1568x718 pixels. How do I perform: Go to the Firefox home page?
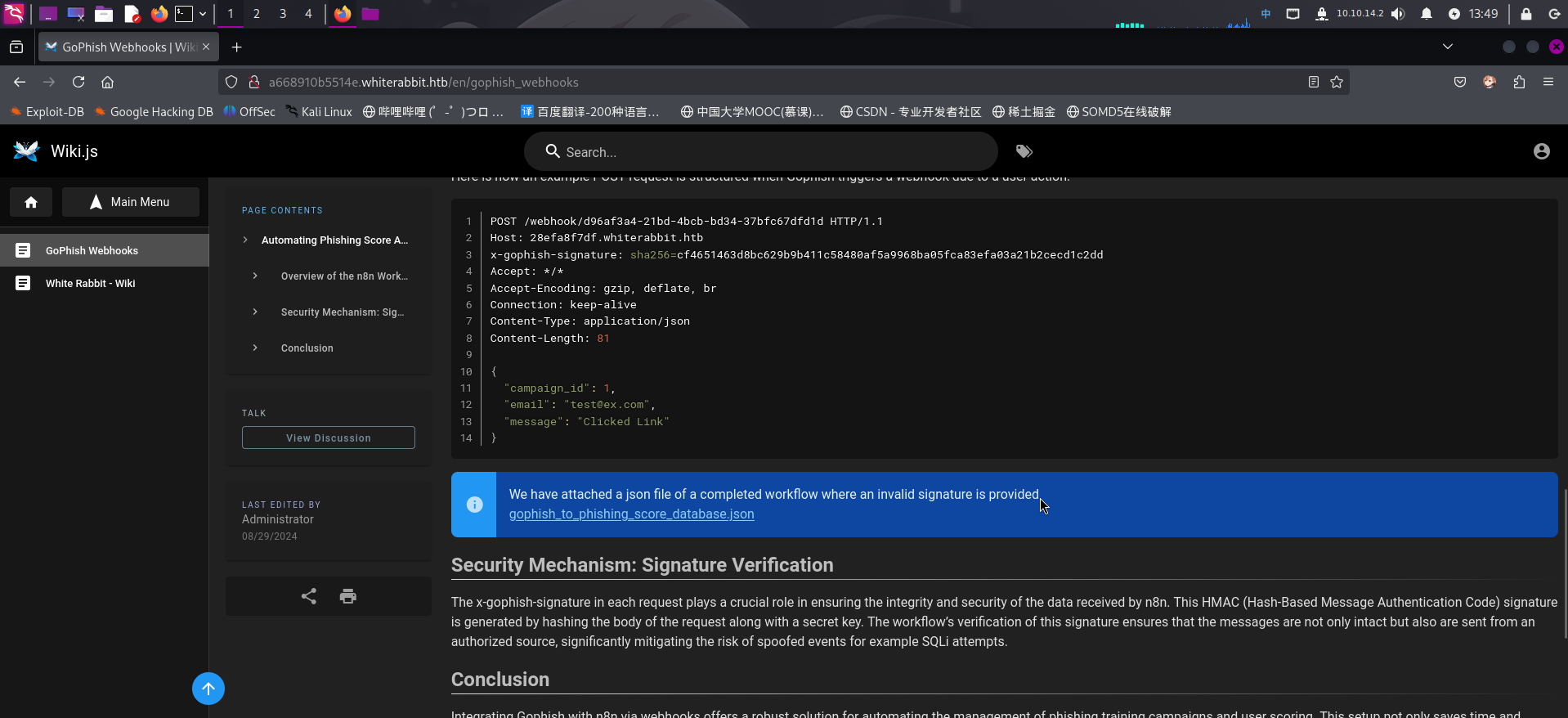[107, 82]
